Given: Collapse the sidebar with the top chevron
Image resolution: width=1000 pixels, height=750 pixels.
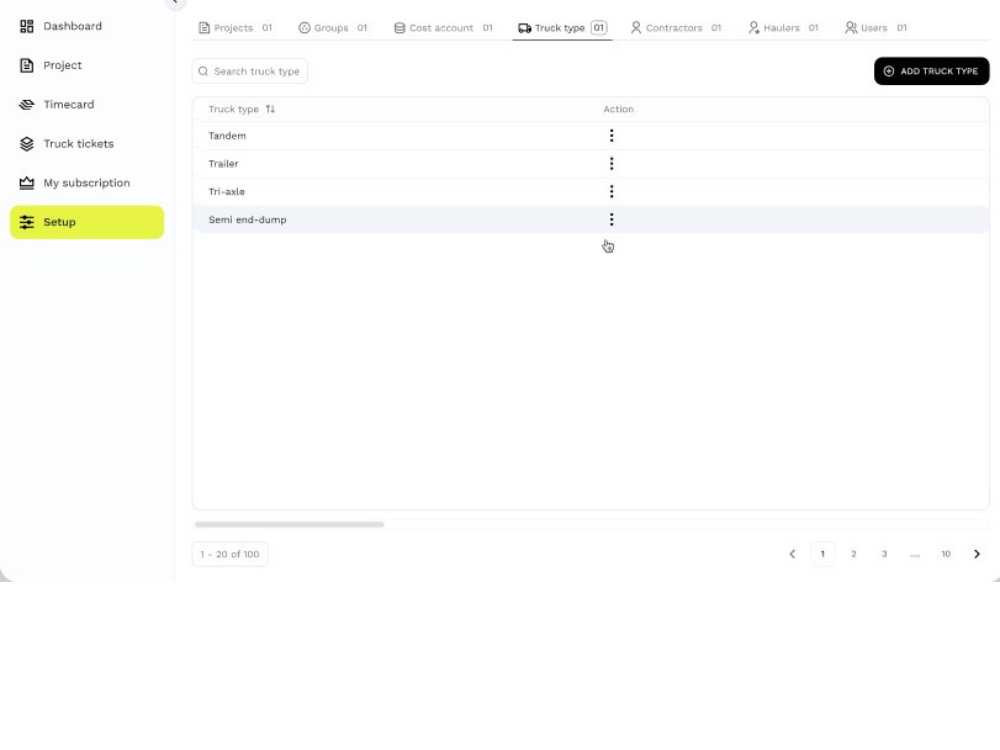Looking at the screenshot, I should point(174,3).
